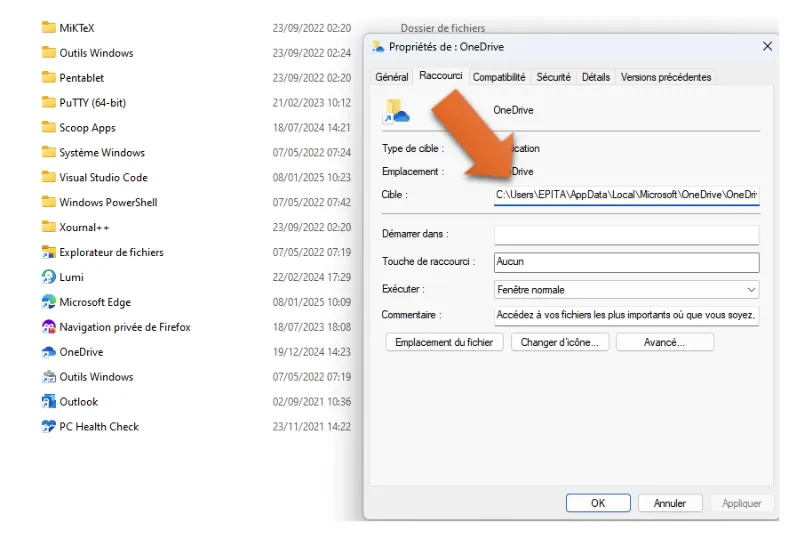The width and height of the screenshot is (808, 541).
Task: Click the MiKTeX folder icon
Action: (x=48, y=27)
